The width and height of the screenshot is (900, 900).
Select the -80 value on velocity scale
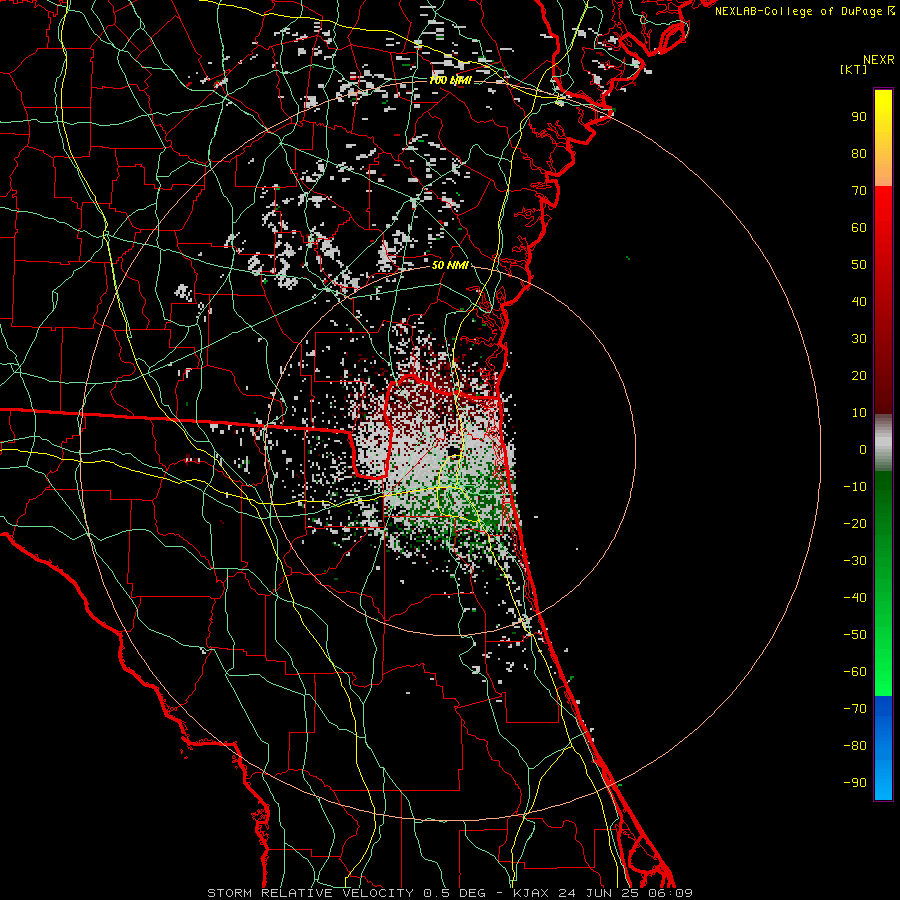point(855,746)
